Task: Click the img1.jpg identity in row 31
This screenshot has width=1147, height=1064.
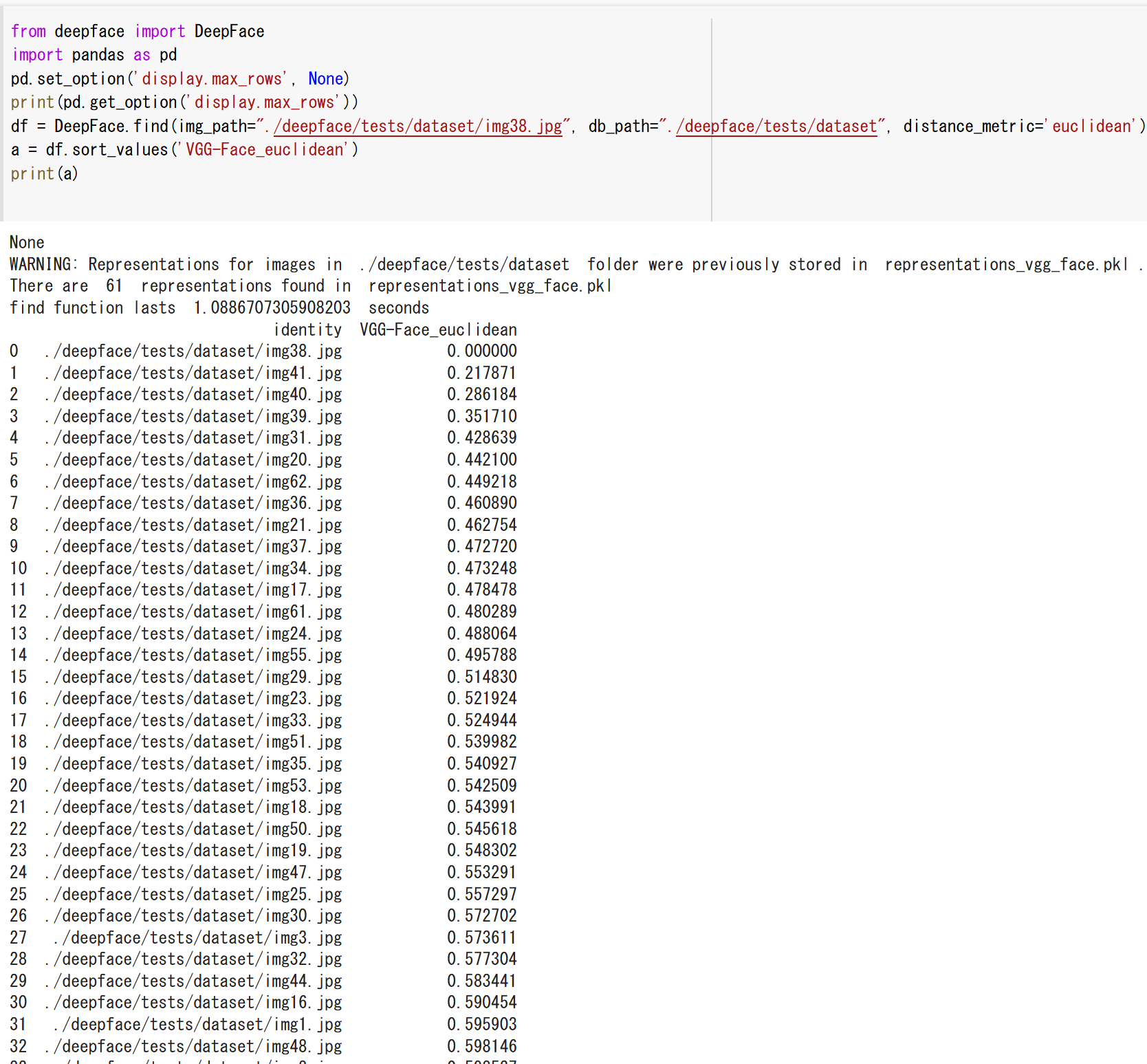Action: (197, 1025)
